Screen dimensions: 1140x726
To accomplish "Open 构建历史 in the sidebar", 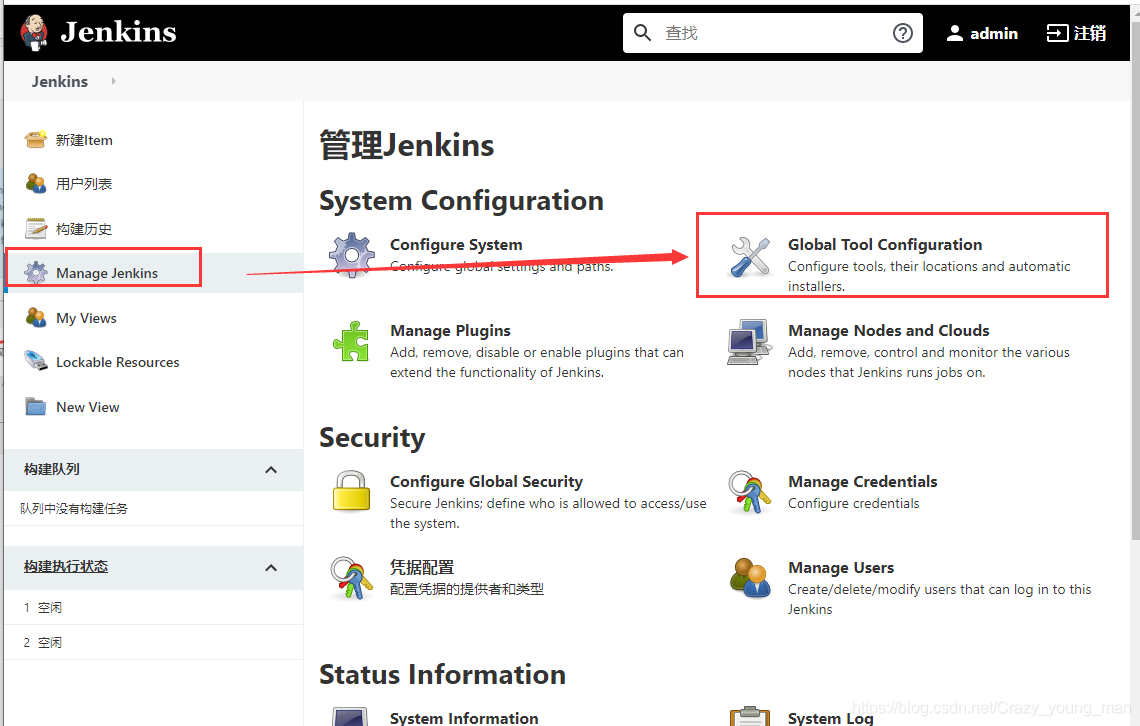I will tap(84, 229).
